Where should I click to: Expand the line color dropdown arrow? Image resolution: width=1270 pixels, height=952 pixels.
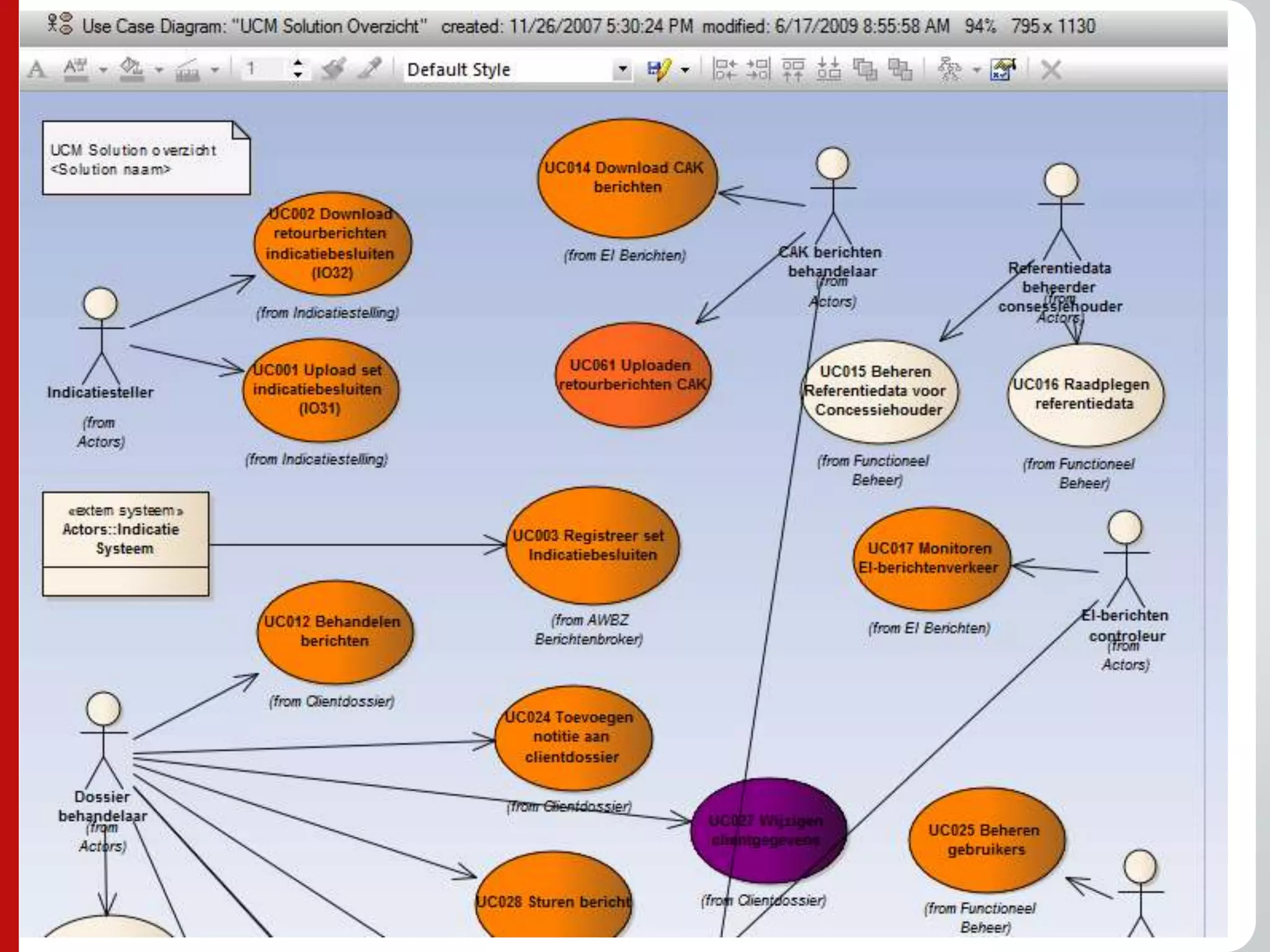click(x=215, y=69)
